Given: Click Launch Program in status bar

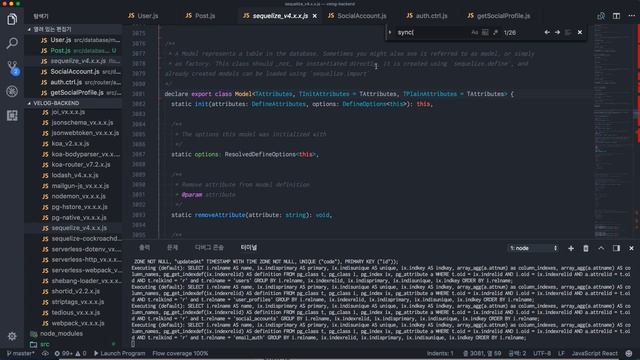Looking at the screenshot, I should click(x=119, y=353).
